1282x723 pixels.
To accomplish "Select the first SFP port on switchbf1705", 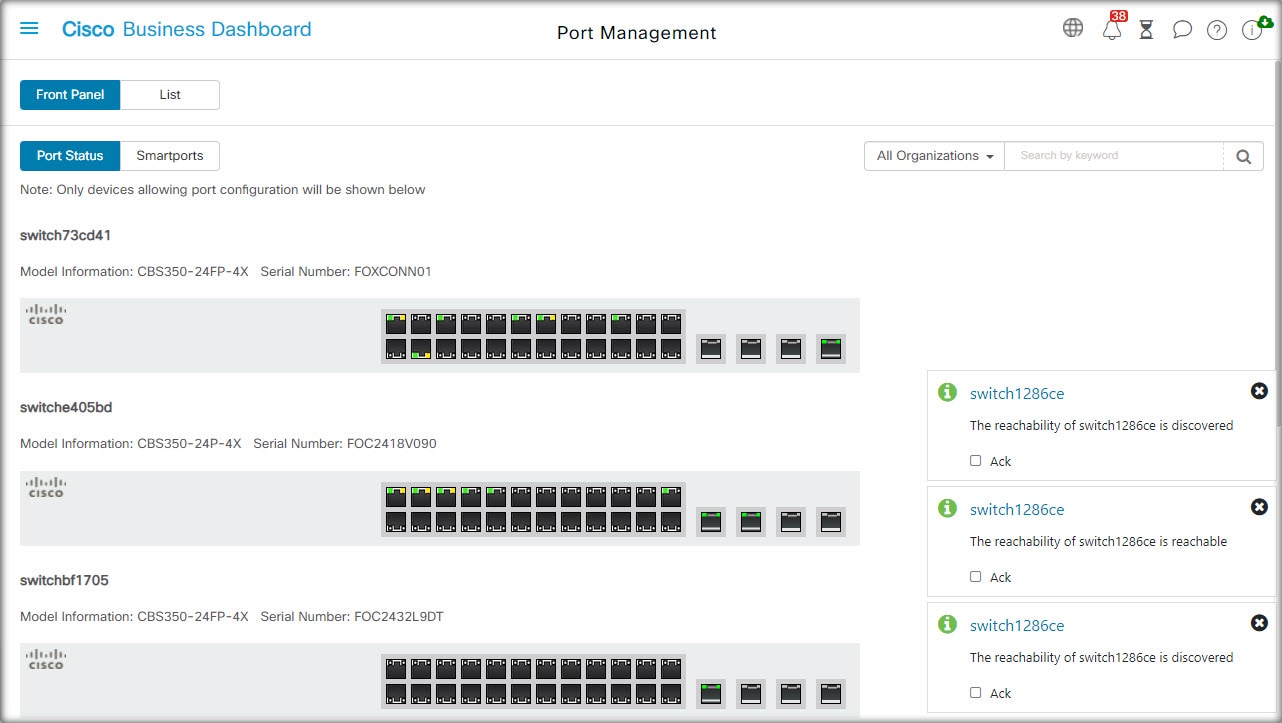I will 710,693.
